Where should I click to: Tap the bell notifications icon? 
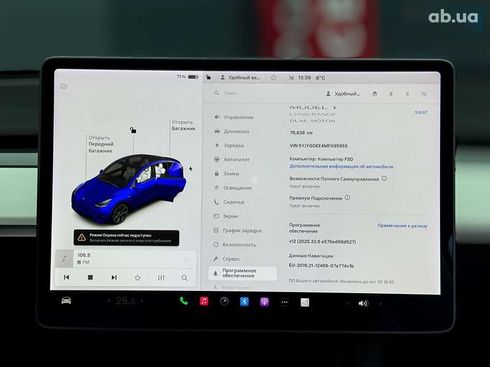(x=391, y=94)
